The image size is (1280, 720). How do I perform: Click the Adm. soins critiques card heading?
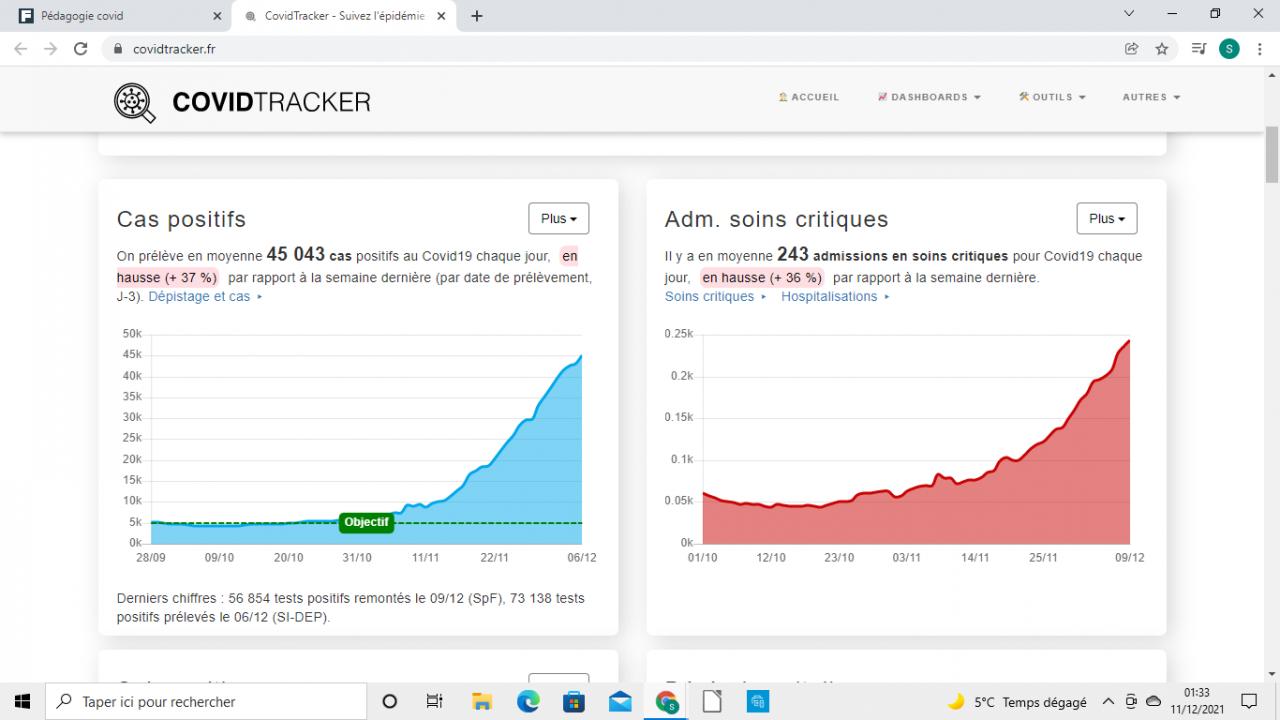tap(776, 219)
